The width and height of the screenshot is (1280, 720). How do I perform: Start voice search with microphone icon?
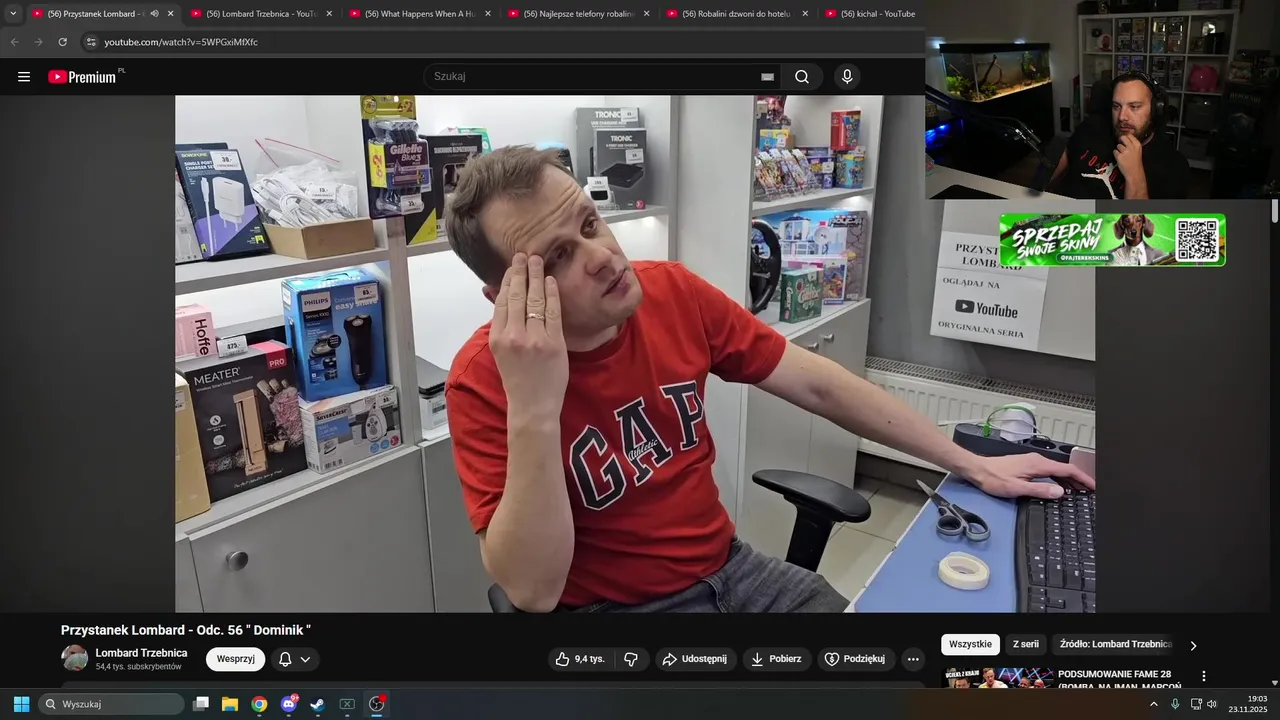[847, 77]
